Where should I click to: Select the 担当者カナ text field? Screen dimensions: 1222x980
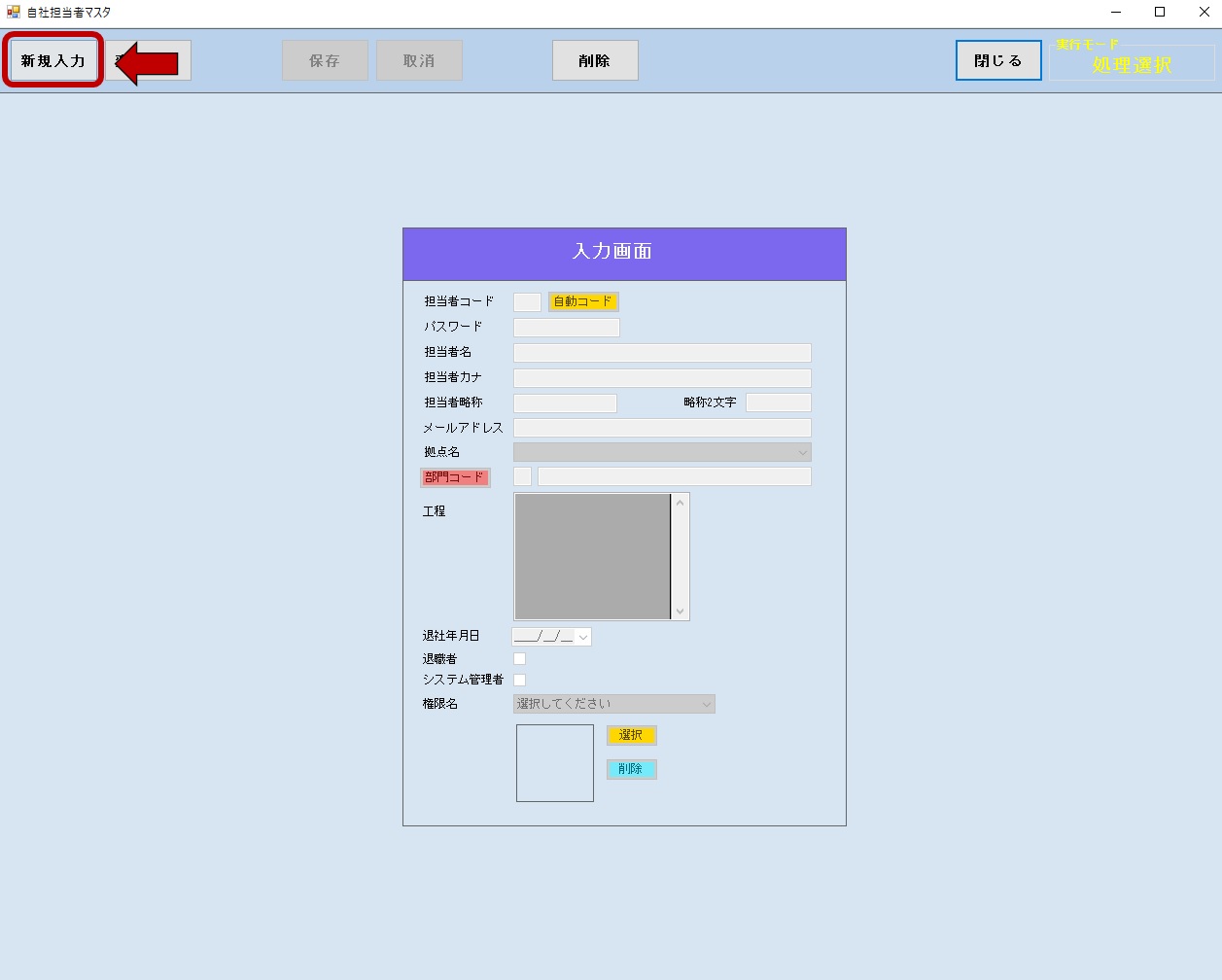pos(662,378)
